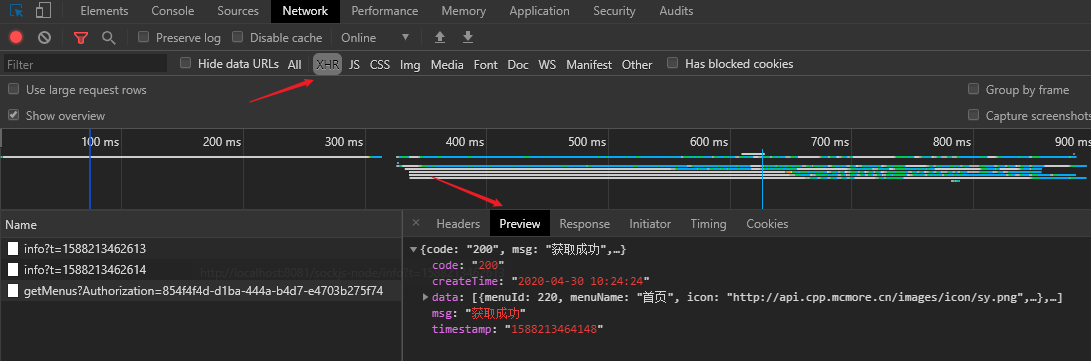Filter requests by Img
This screenshot has width=1091, height=361.
tap(410, 64)
